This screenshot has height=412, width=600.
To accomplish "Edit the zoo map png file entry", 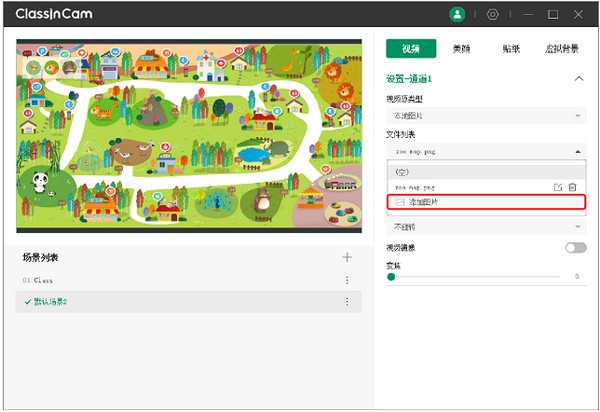I will [558, 187].
